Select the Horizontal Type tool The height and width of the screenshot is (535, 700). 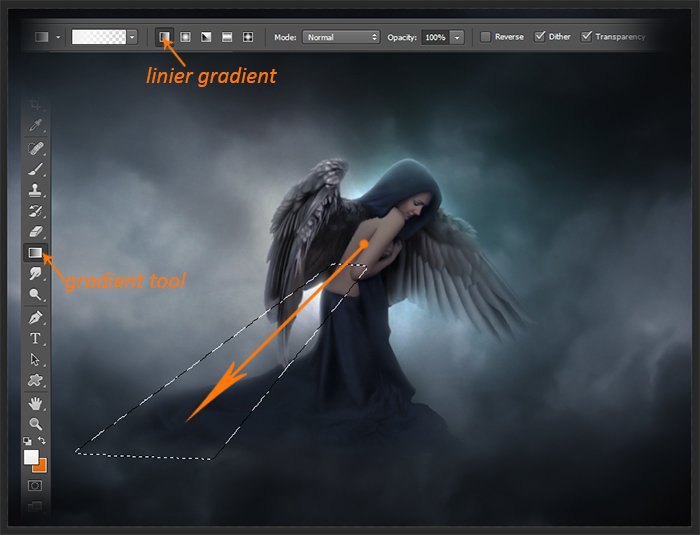point(35,338)
